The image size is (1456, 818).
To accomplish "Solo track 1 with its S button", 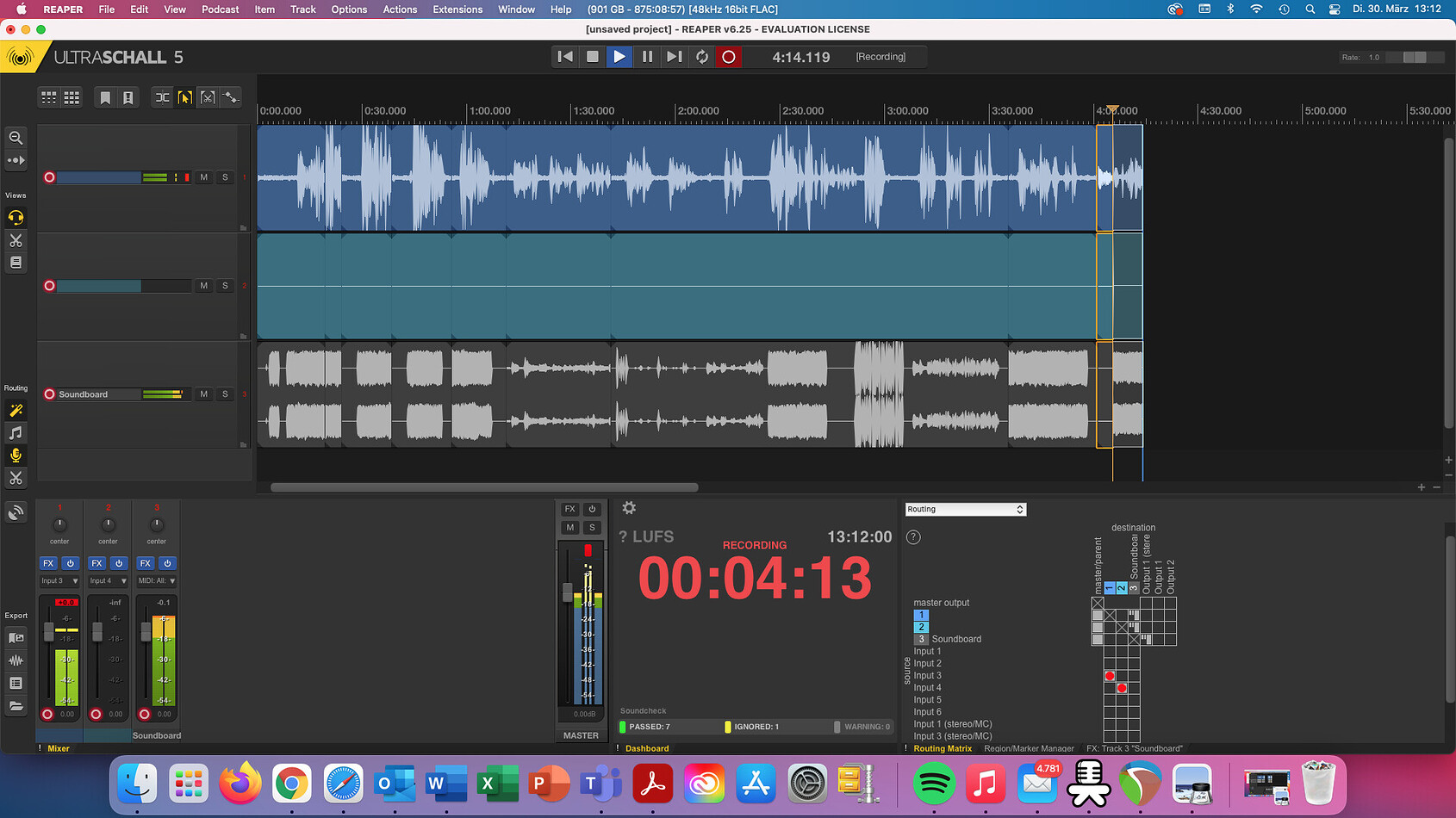I will pos(225,177).
